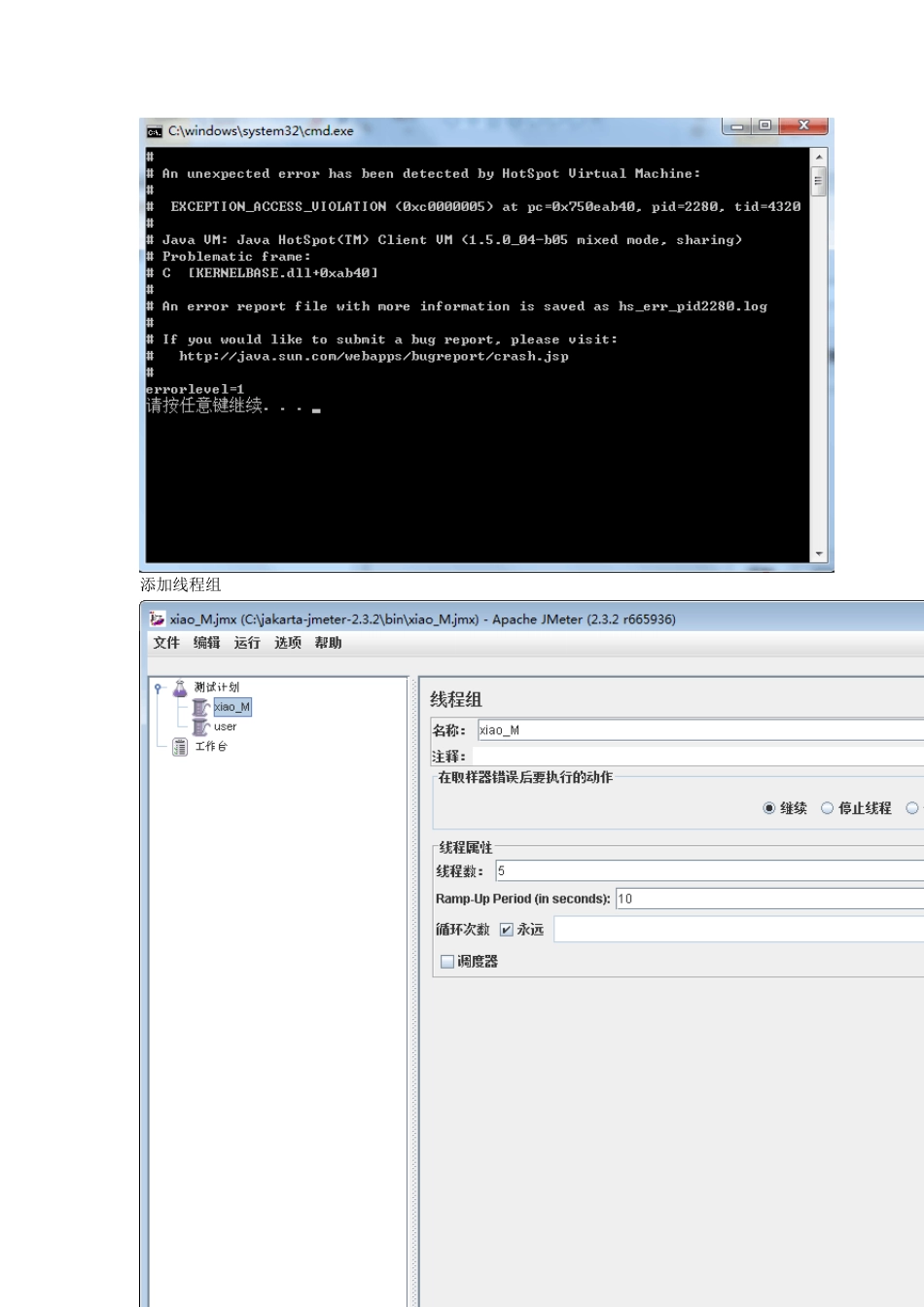
Task: Click the bugreport crash.jsp URL text
Action: pos(373,357)
